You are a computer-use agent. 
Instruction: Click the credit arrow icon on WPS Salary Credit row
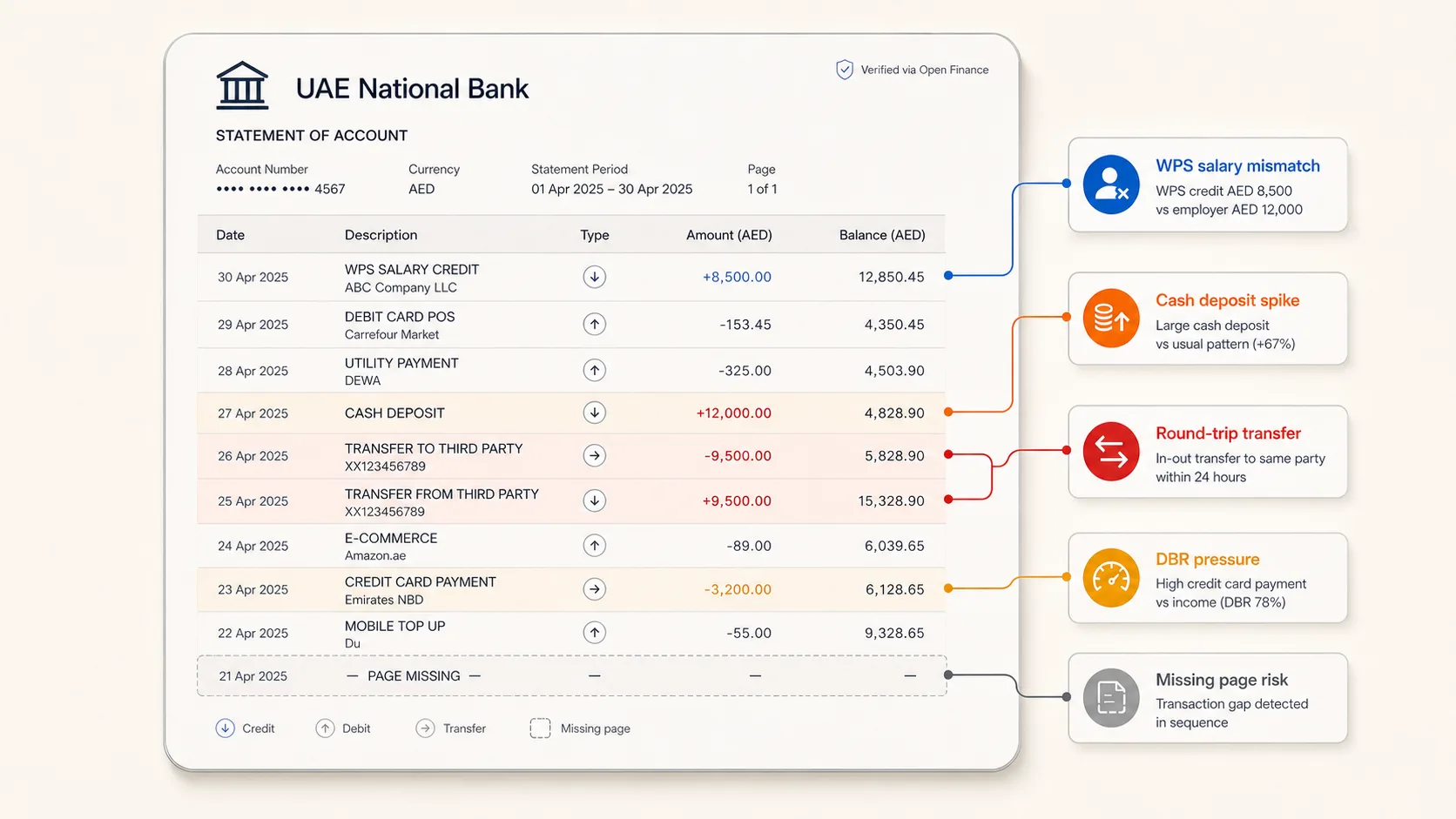coord(595,277)
